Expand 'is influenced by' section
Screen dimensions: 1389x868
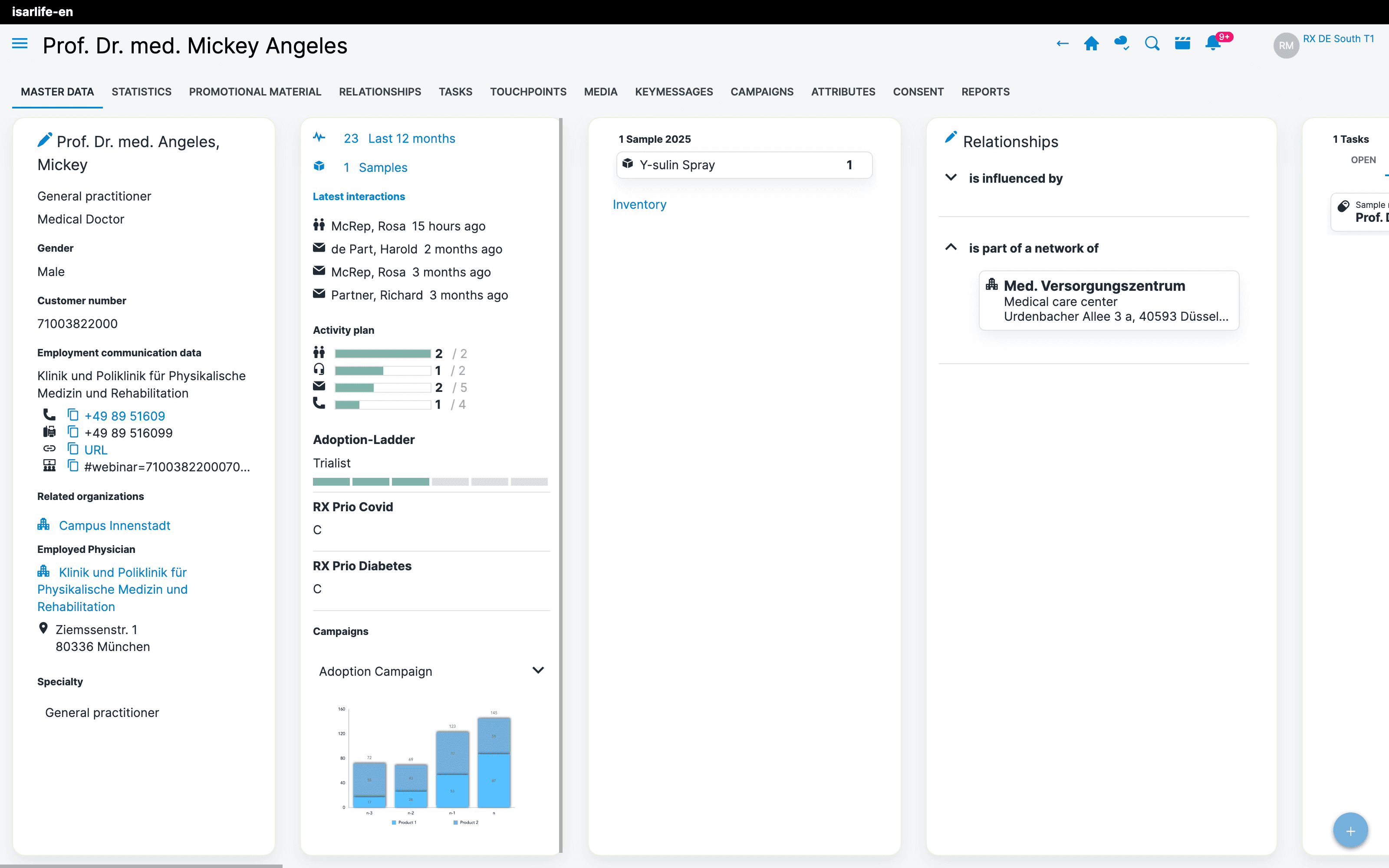pos(951,178)
